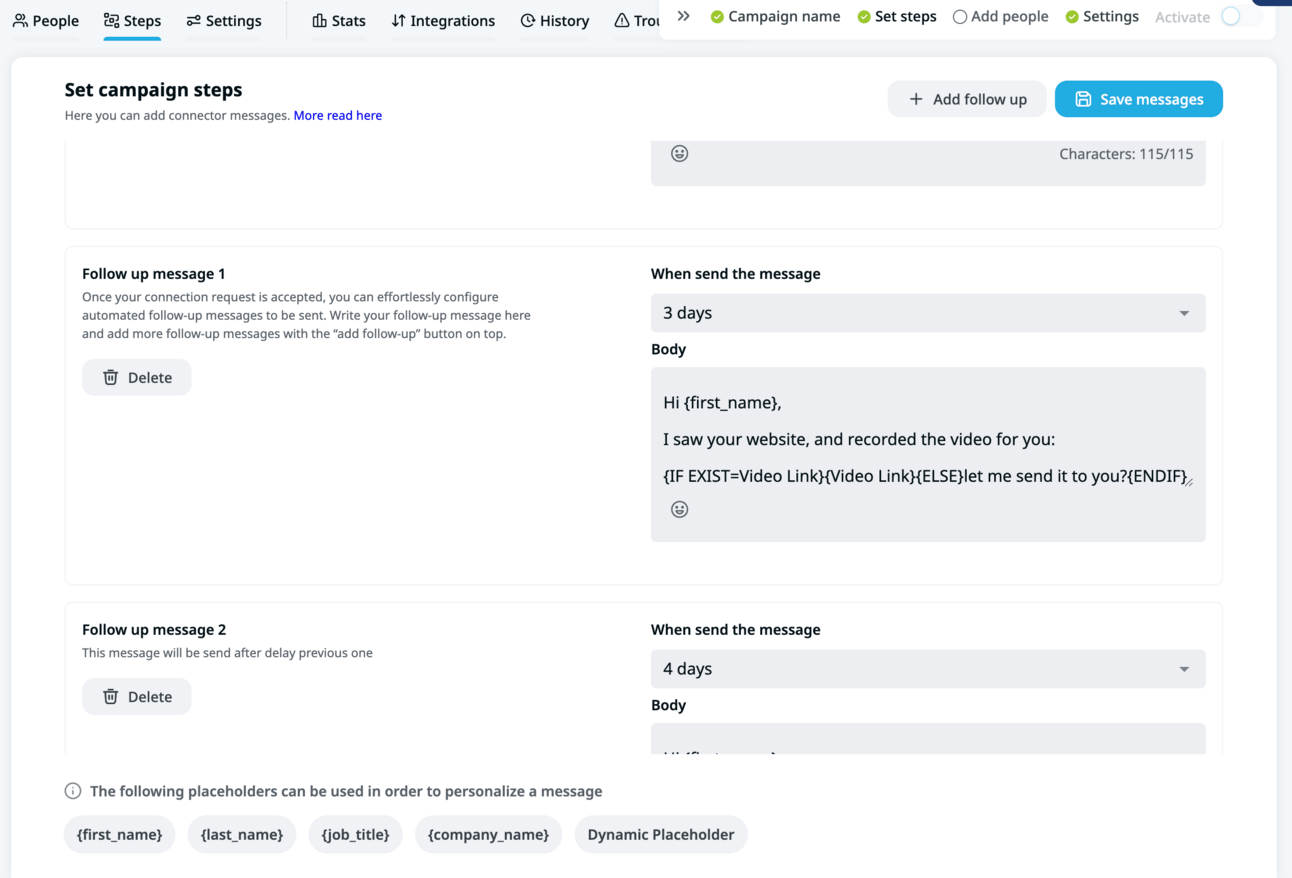Click the trash icon for follow up message 1
Viewport: 1292px width, 878px height.
(111, 378)
